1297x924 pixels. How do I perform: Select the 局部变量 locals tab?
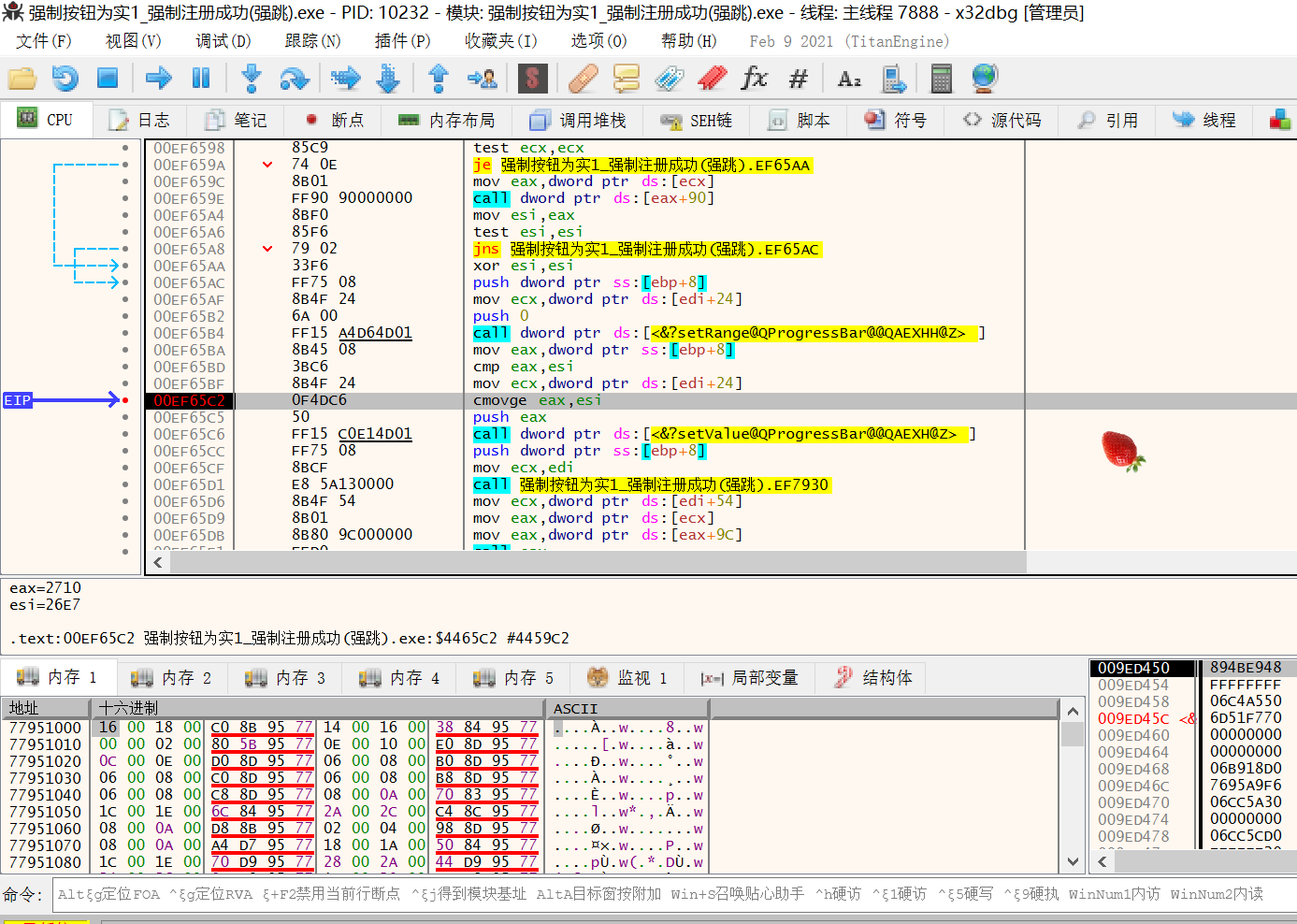coord(750,677)
